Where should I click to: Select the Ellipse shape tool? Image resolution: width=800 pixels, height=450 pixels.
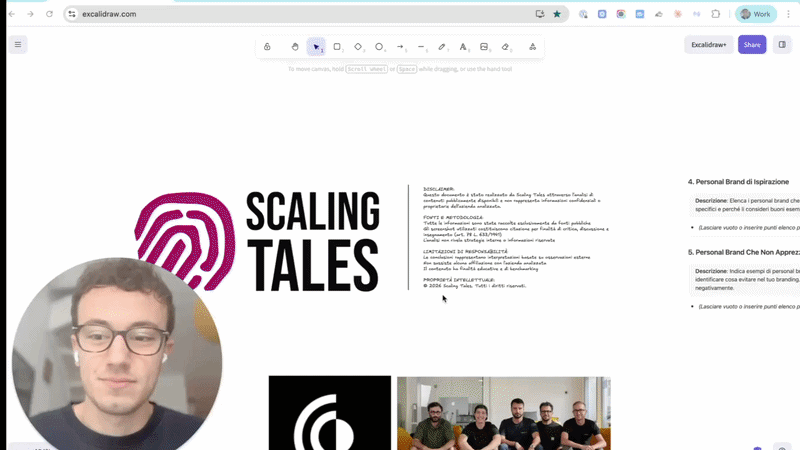tap(379, 46)
